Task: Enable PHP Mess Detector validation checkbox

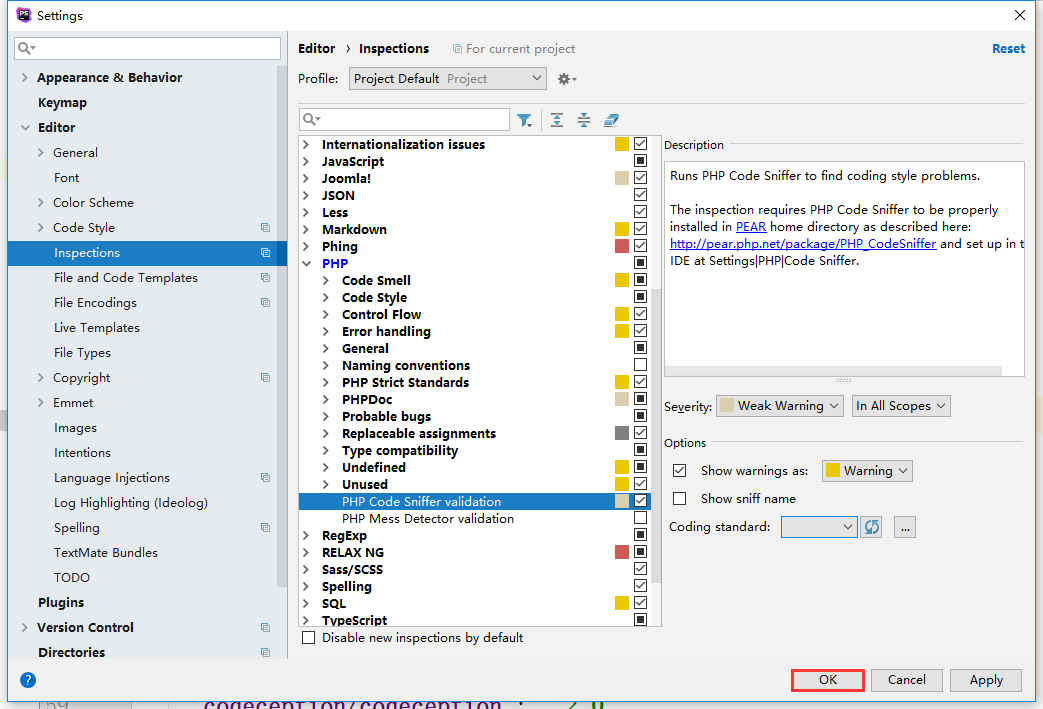Action: [640, 518]
